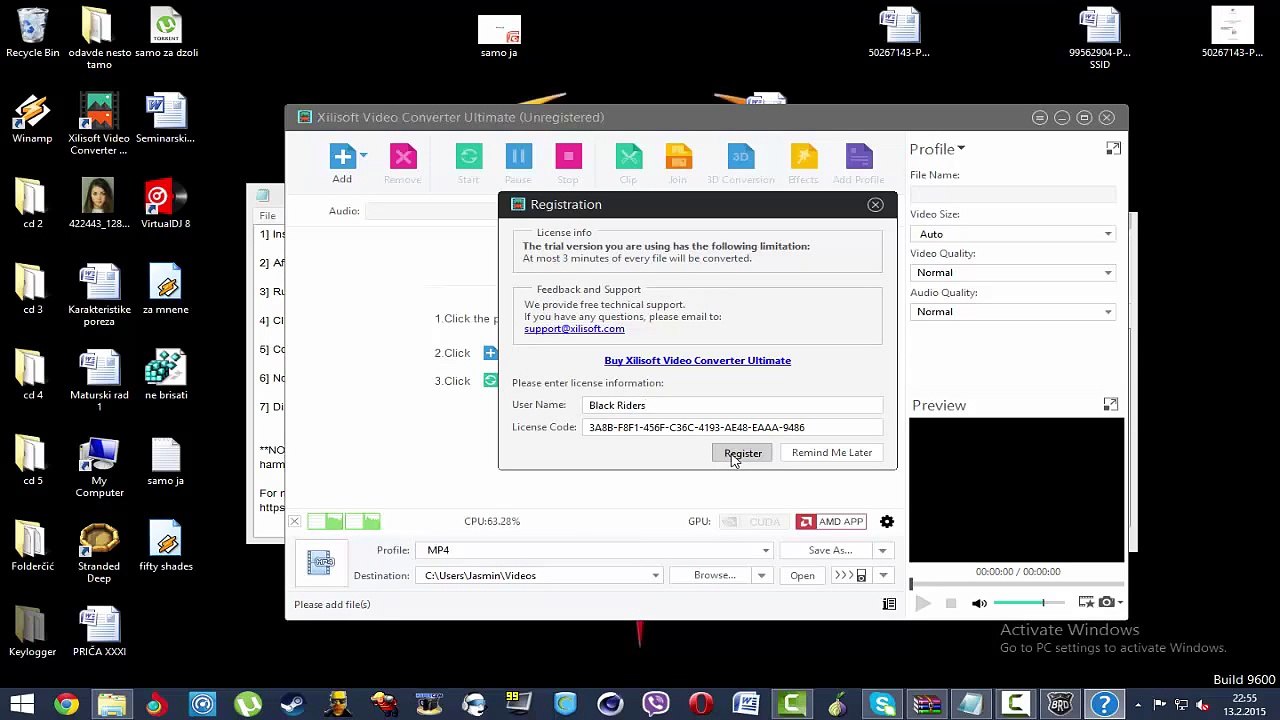1280x720 pixels.
Task: Click the Pause toolbar icon
Action: (518, 156)
